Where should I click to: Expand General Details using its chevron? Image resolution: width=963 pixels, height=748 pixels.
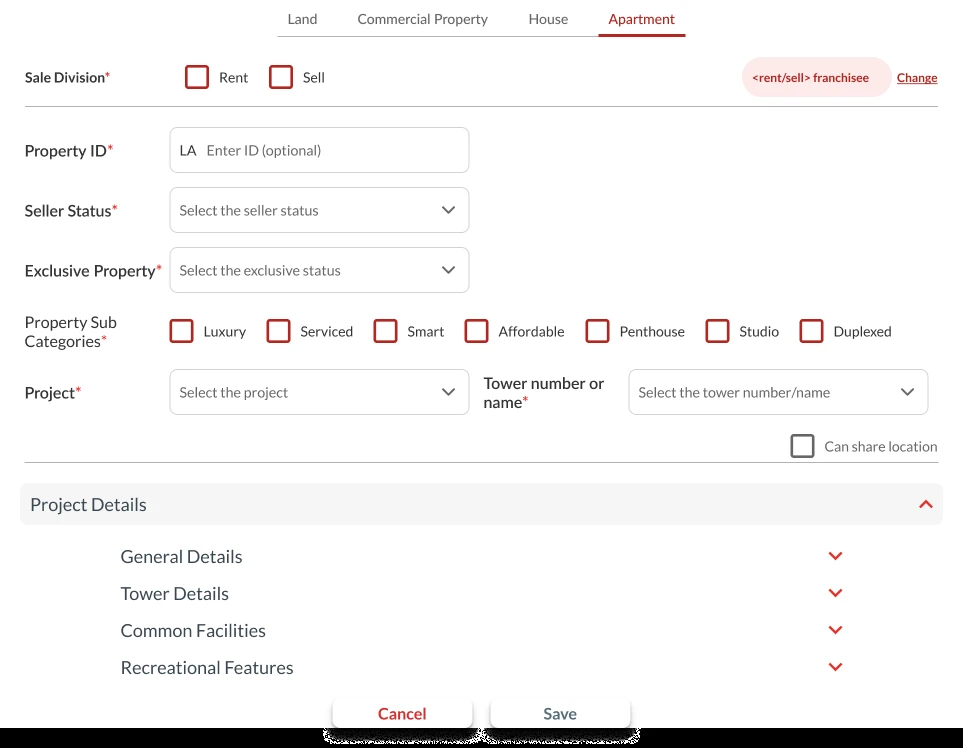pos(835,556)
